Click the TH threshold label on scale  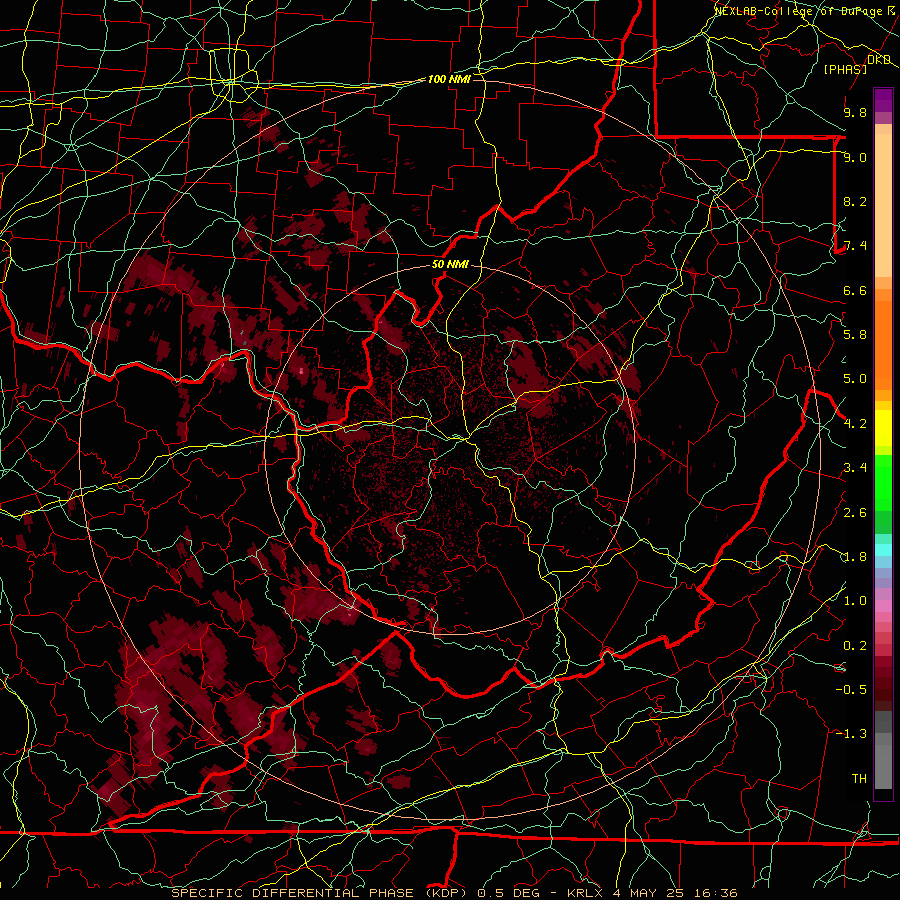tap(859, 779)
